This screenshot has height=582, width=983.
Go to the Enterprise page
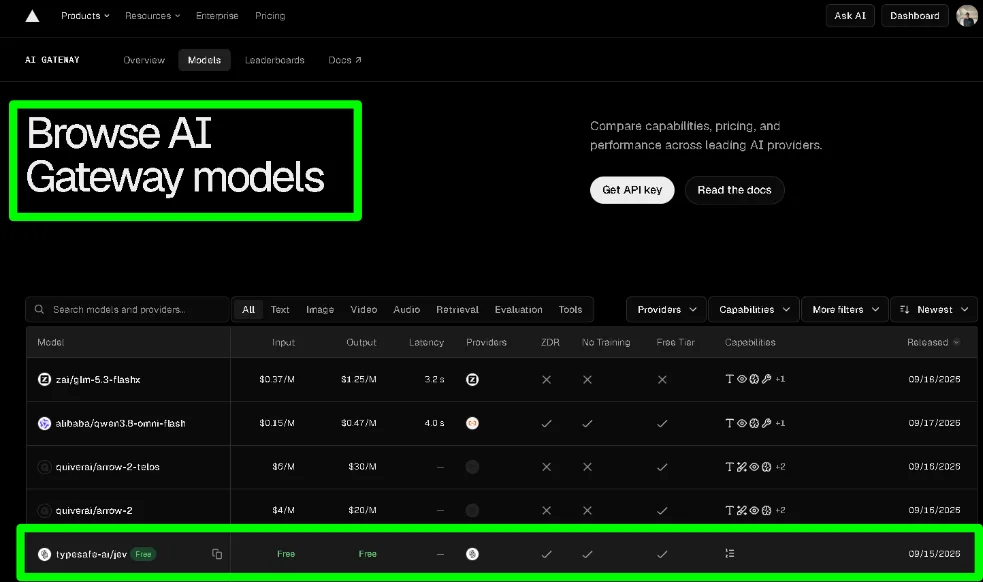point(217,16)
